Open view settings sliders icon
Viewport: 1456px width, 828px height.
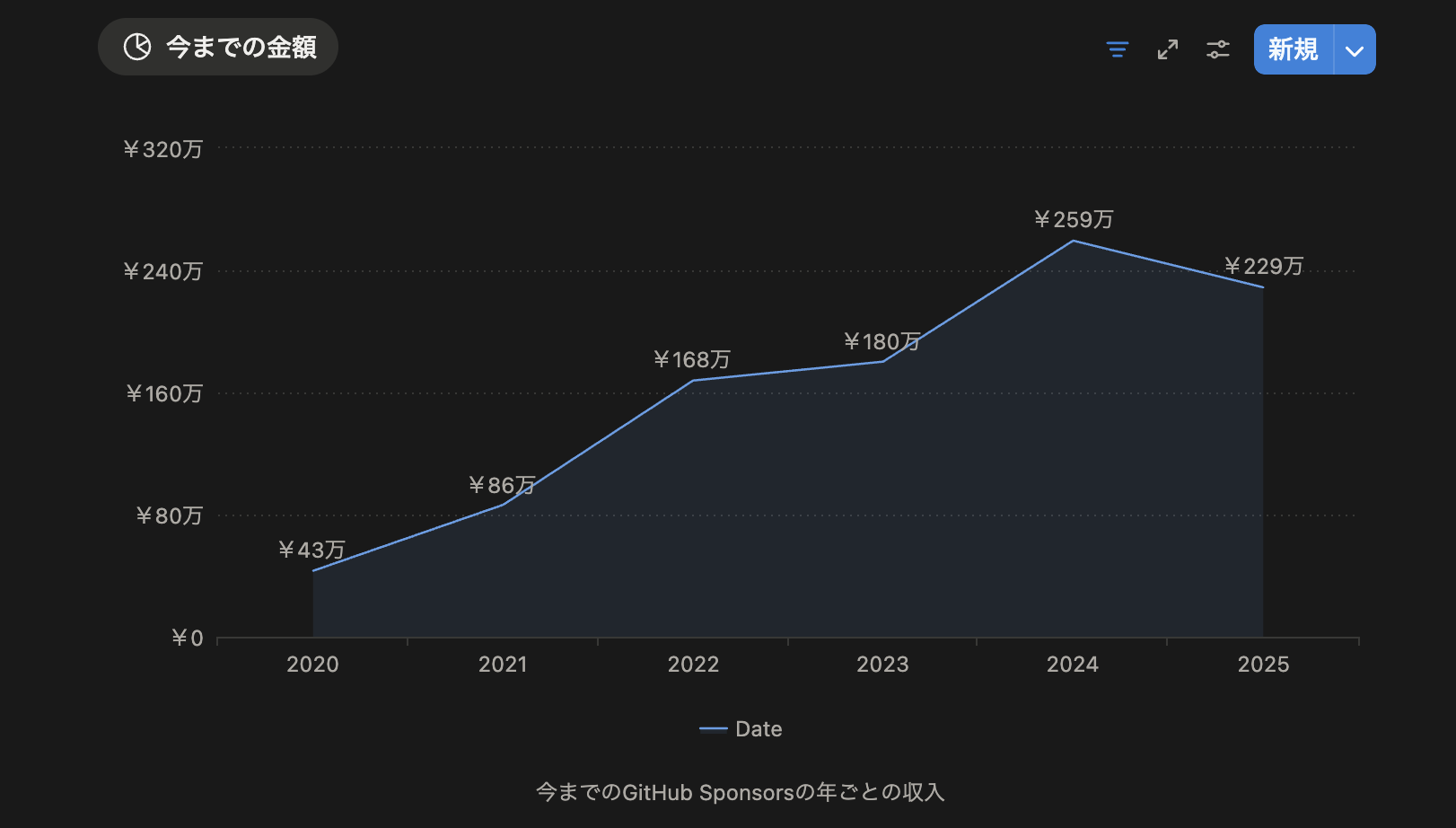click(x=1217, y=49)
